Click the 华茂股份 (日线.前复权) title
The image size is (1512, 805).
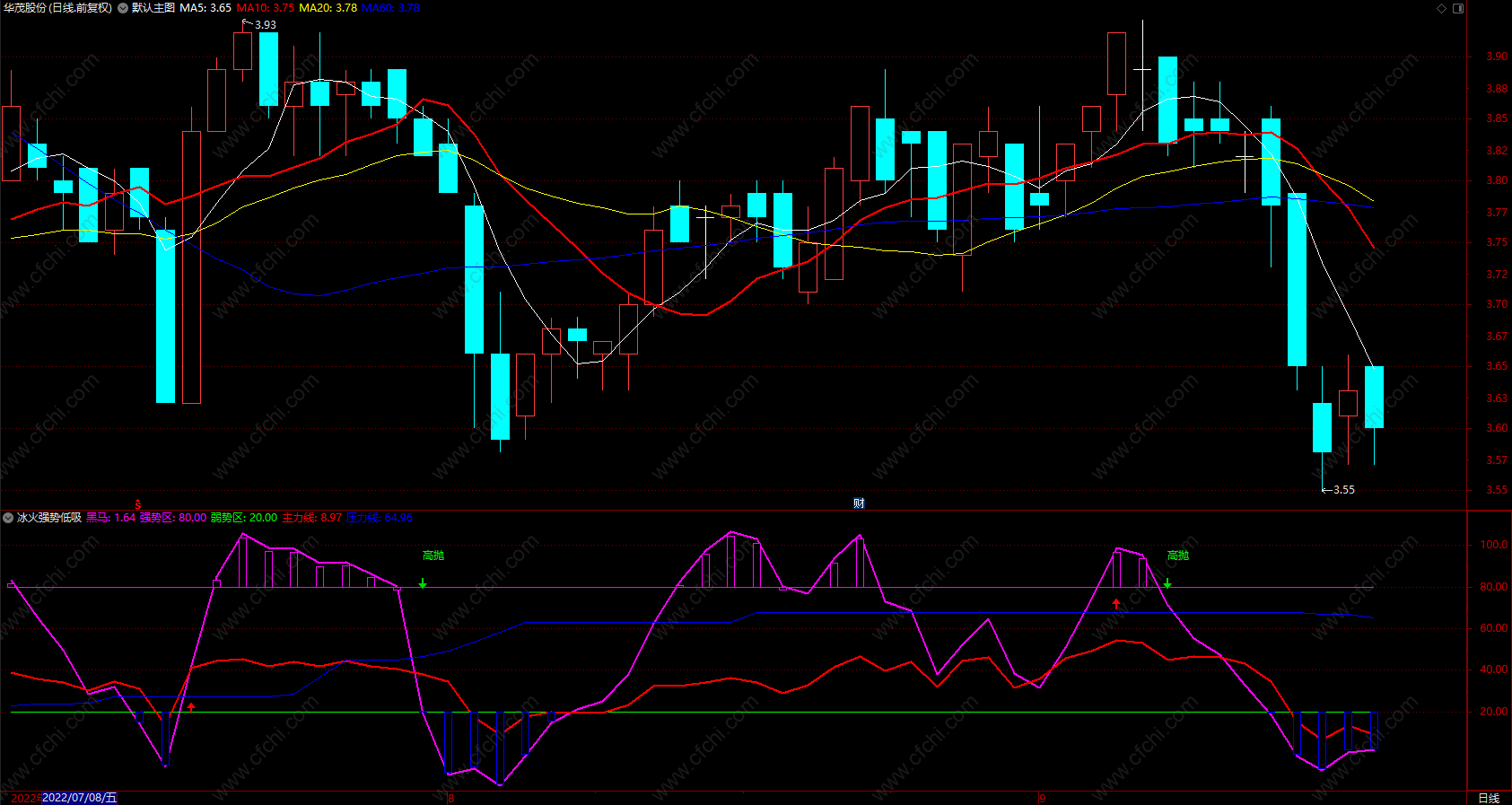click(57, 8)
